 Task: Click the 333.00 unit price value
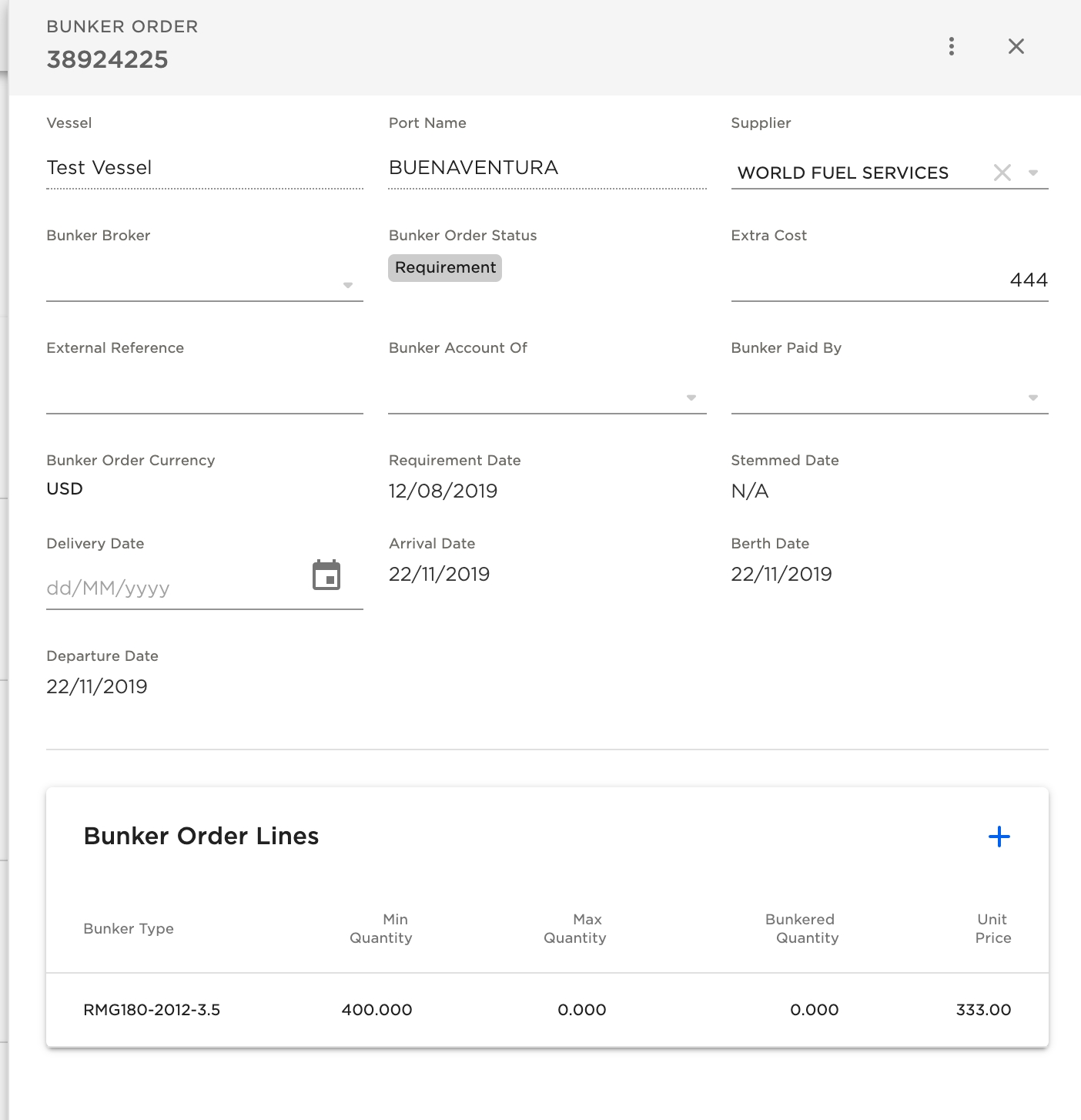pyautogui.click(x=983, y=1010)
